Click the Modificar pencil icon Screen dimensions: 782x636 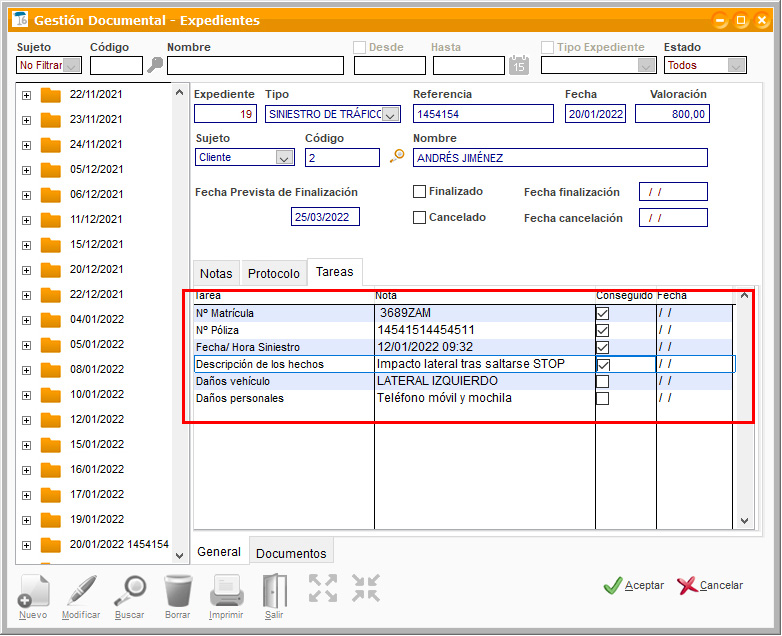81,591
